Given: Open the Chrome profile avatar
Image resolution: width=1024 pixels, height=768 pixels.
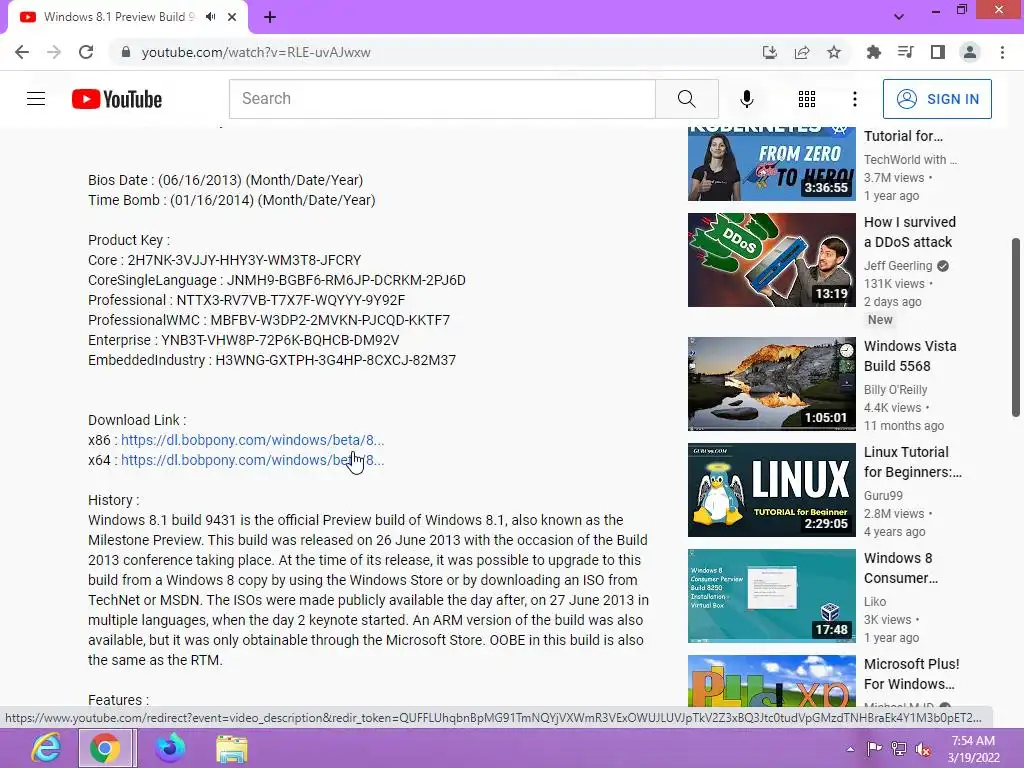Looking at the screenshot, I should pos(970,52).
